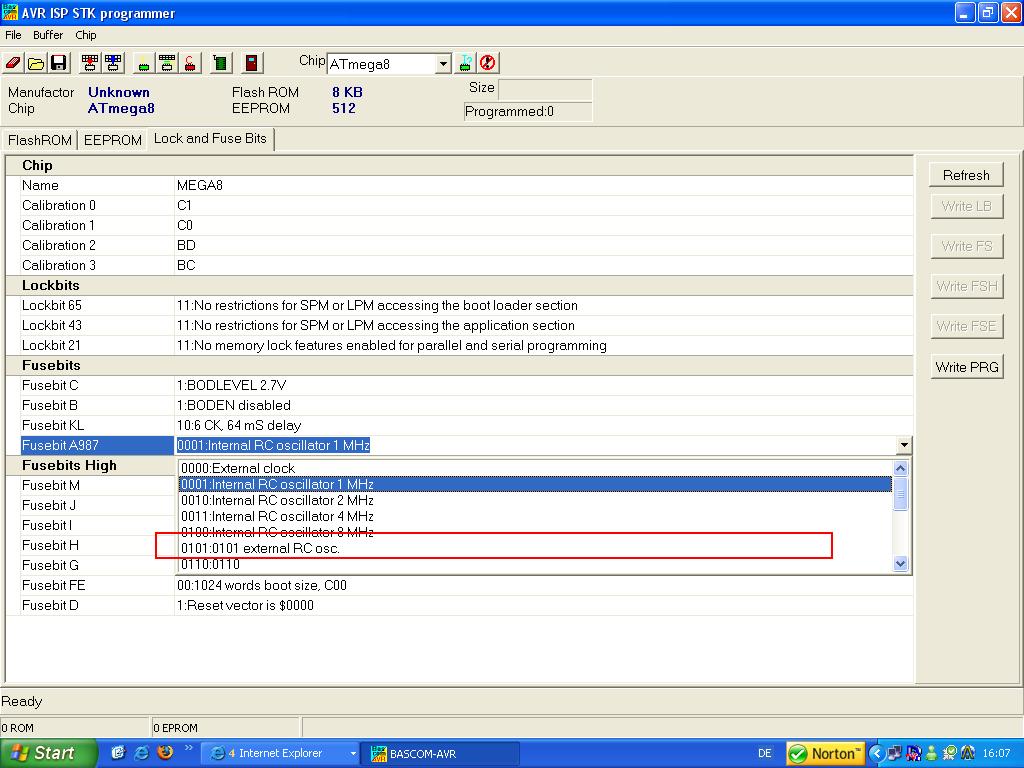
Task: Click the Calibration 2 value BD
Action: (186, 246)
